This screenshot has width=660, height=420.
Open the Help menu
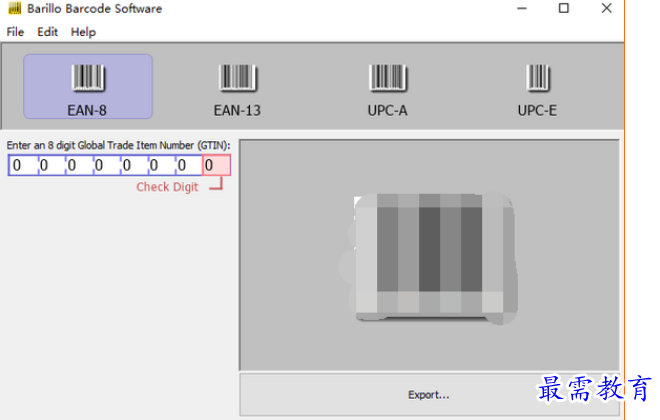83,32
